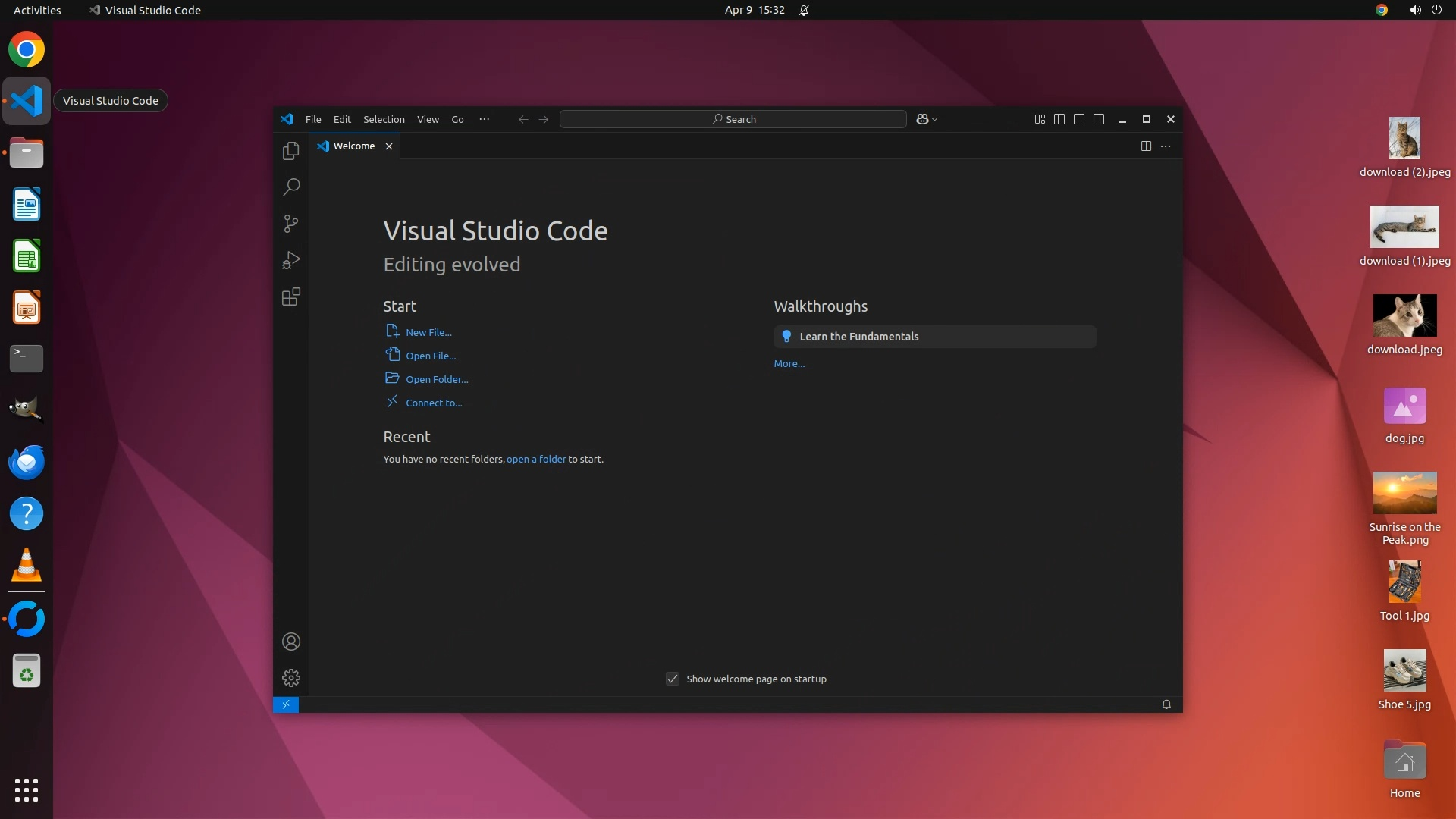The height and width of the screenshot is (819, 1456).
Task: Open the editor More Actions ellipsis
Action: tap(1166, 146)
